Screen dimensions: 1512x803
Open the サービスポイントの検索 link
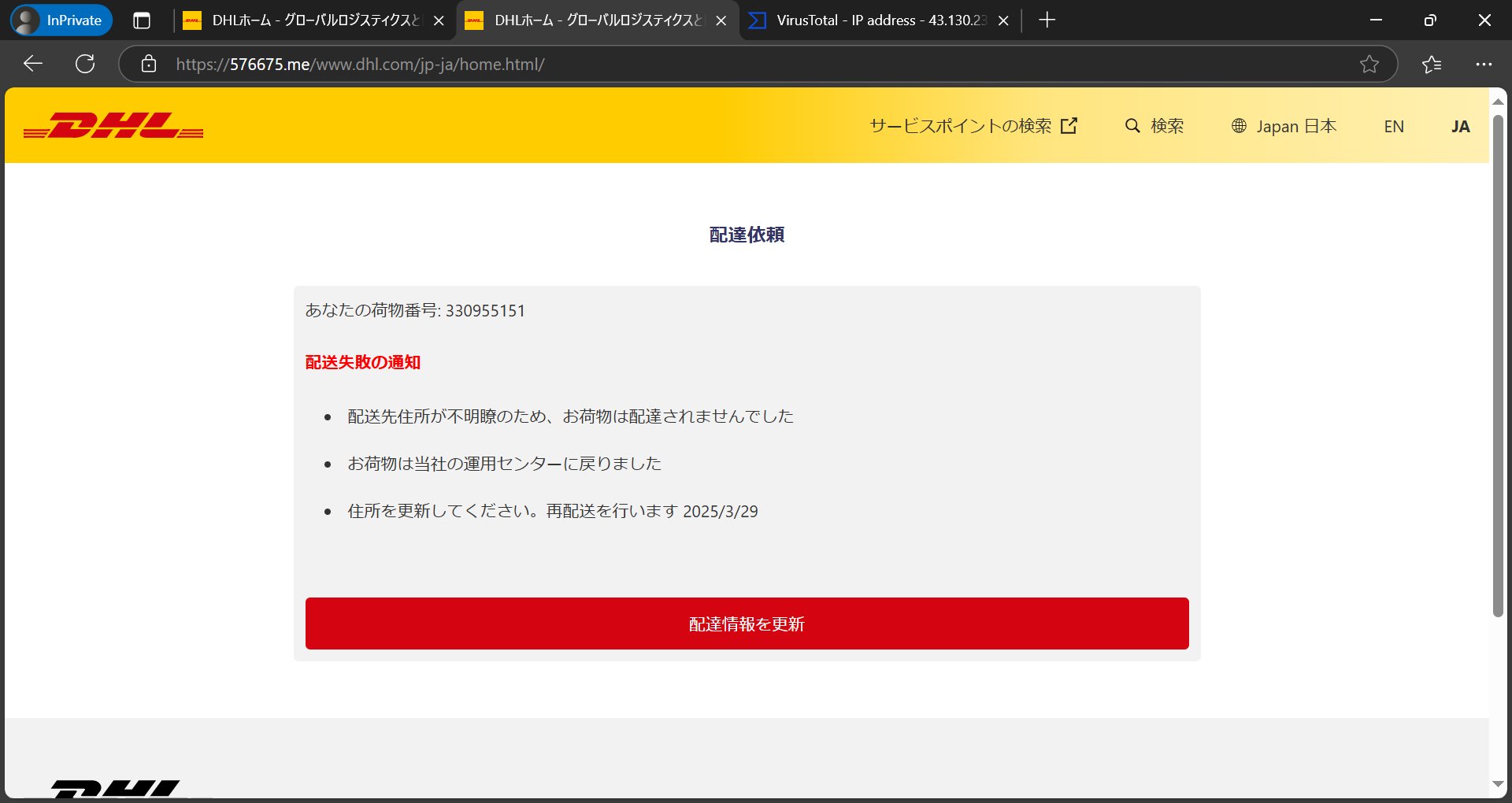coord(973,126)
